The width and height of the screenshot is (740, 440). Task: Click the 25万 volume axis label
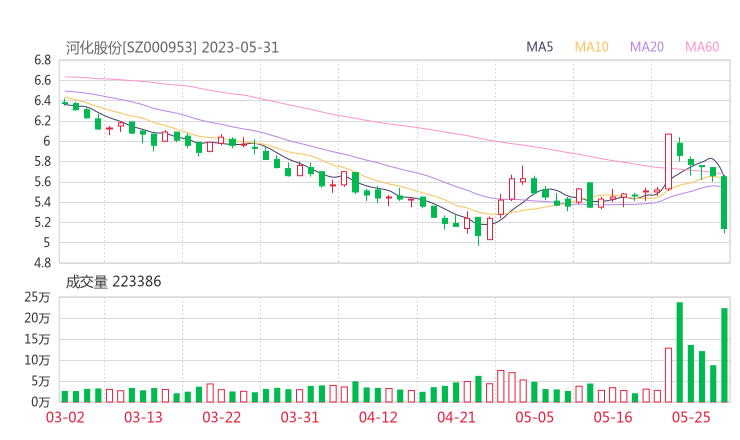(x=37, y=297)
